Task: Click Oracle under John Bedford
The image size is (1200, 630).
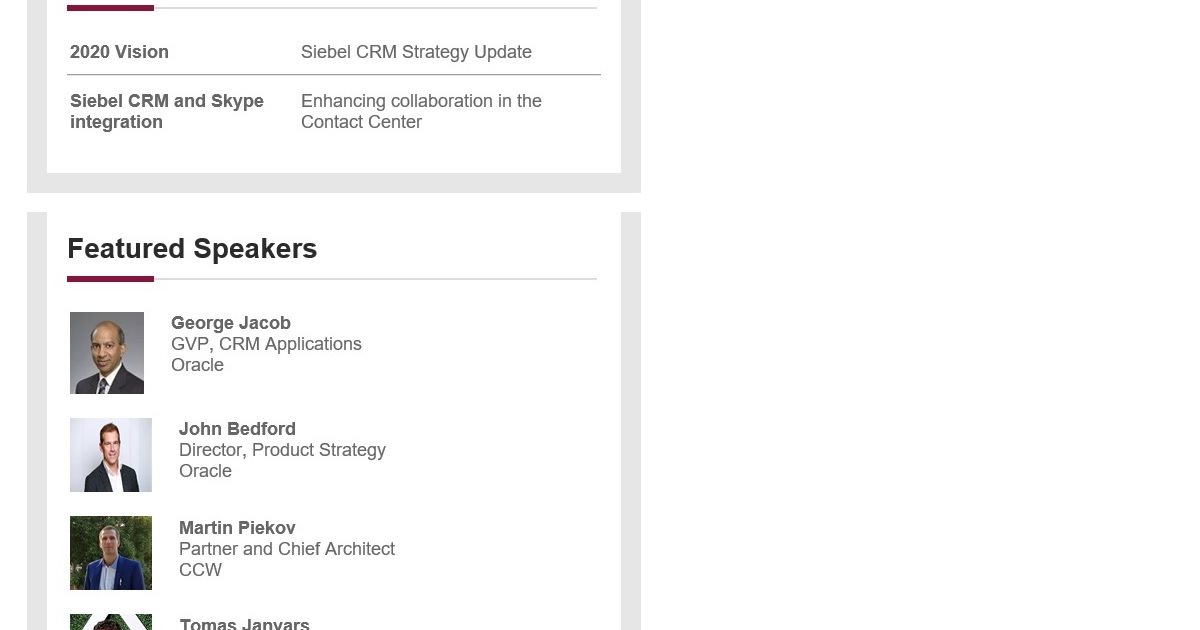Action: point(205,471)
